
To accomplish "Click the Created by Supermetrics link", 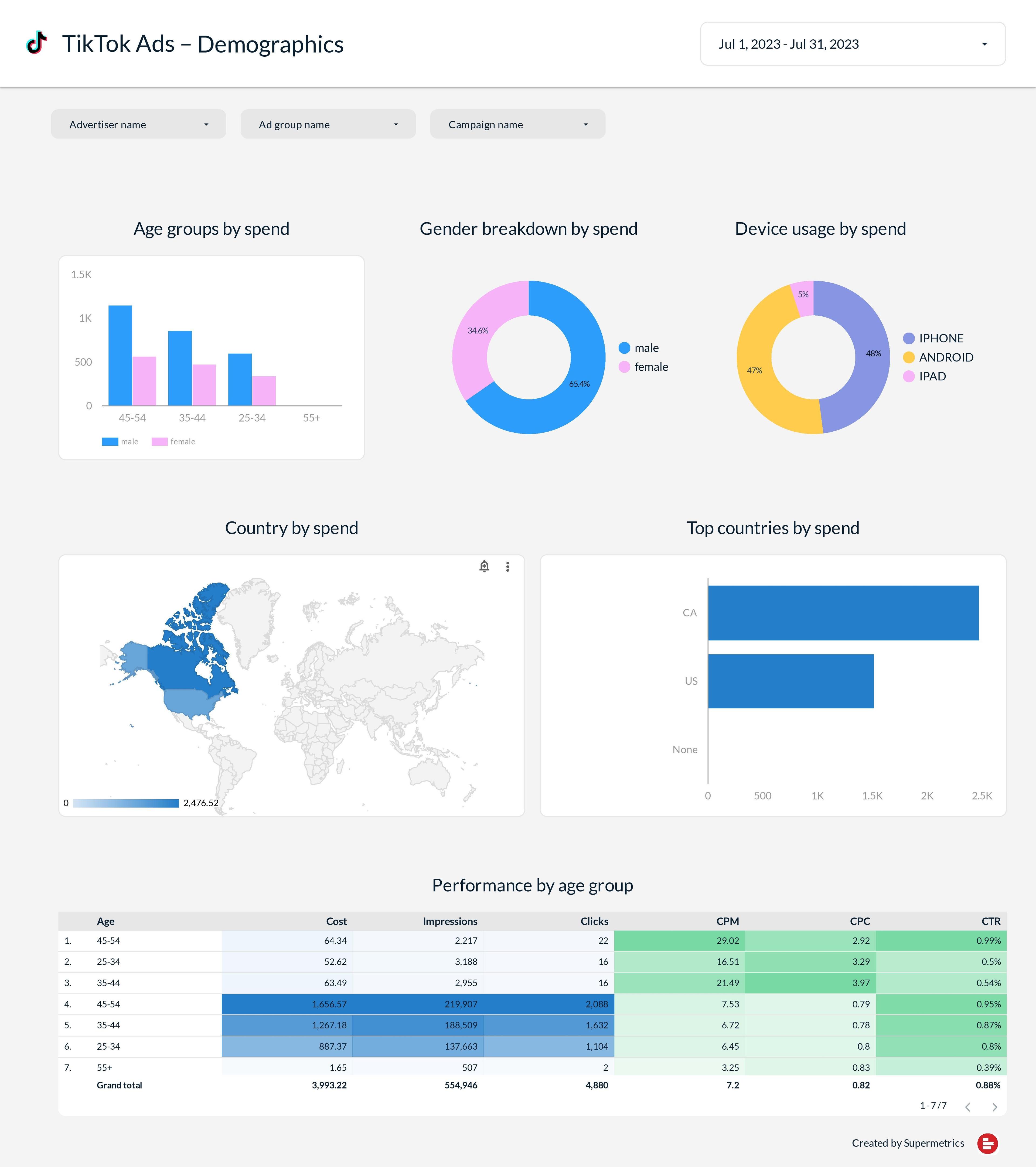I will 908,1143.
